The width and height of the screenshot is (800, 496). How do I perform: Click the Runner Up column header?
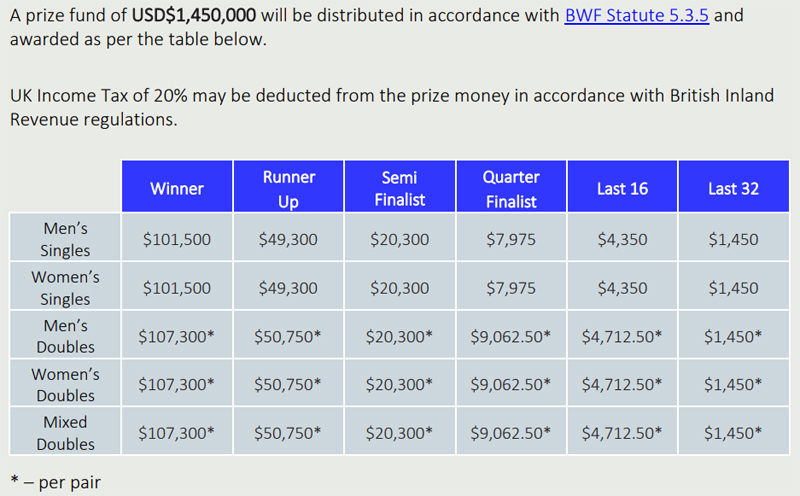tap(288, 188)
